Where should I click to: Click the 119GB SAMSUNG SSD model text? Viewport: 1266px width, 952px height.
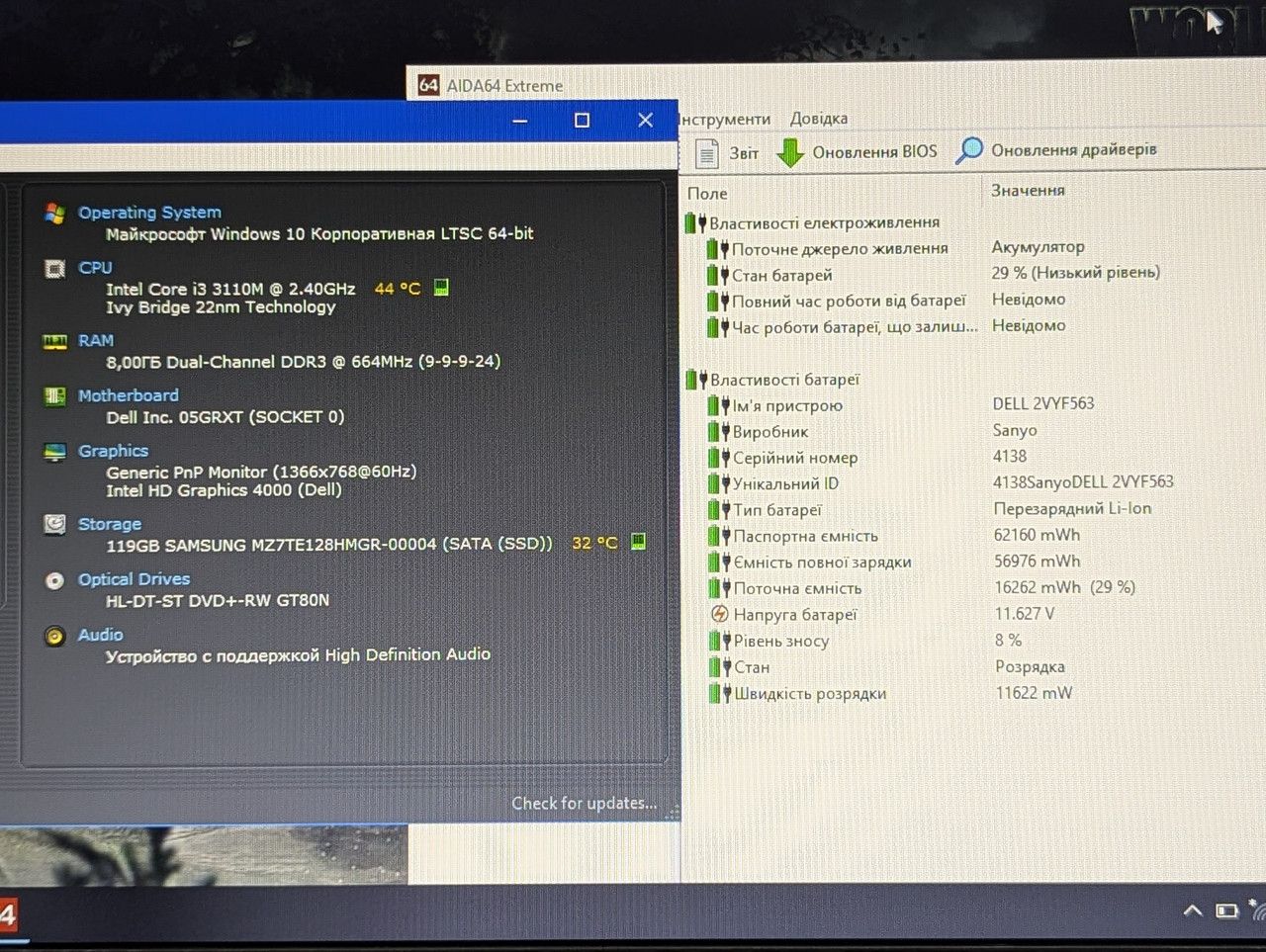coord(329,544)
